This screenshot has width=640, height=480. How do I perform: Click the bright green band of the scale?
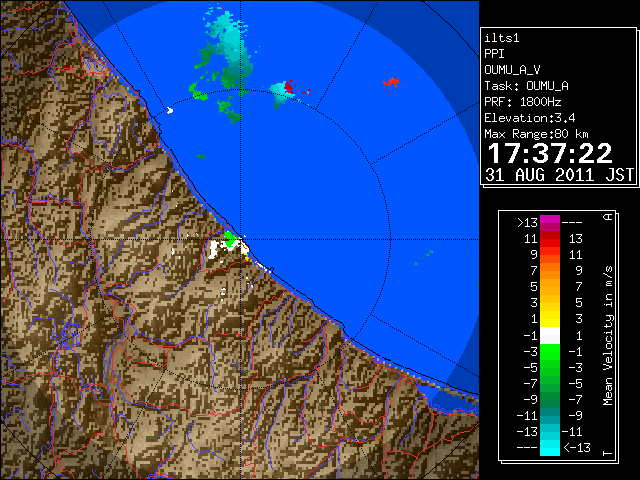click(x=550, y=352)
